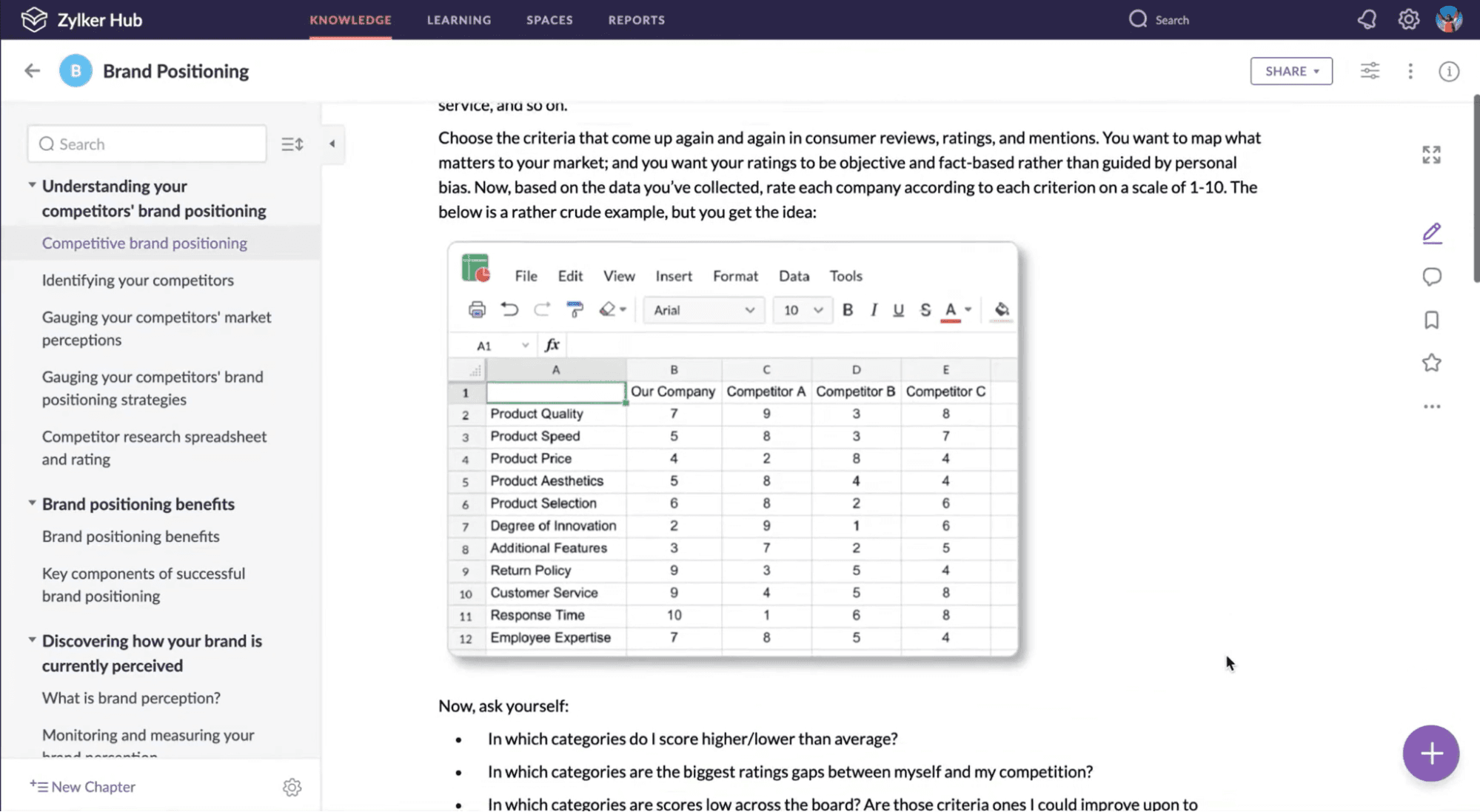Click the settings gear icon
The height and width of the screenshot is (812, 1480).
click(1408, 19)
